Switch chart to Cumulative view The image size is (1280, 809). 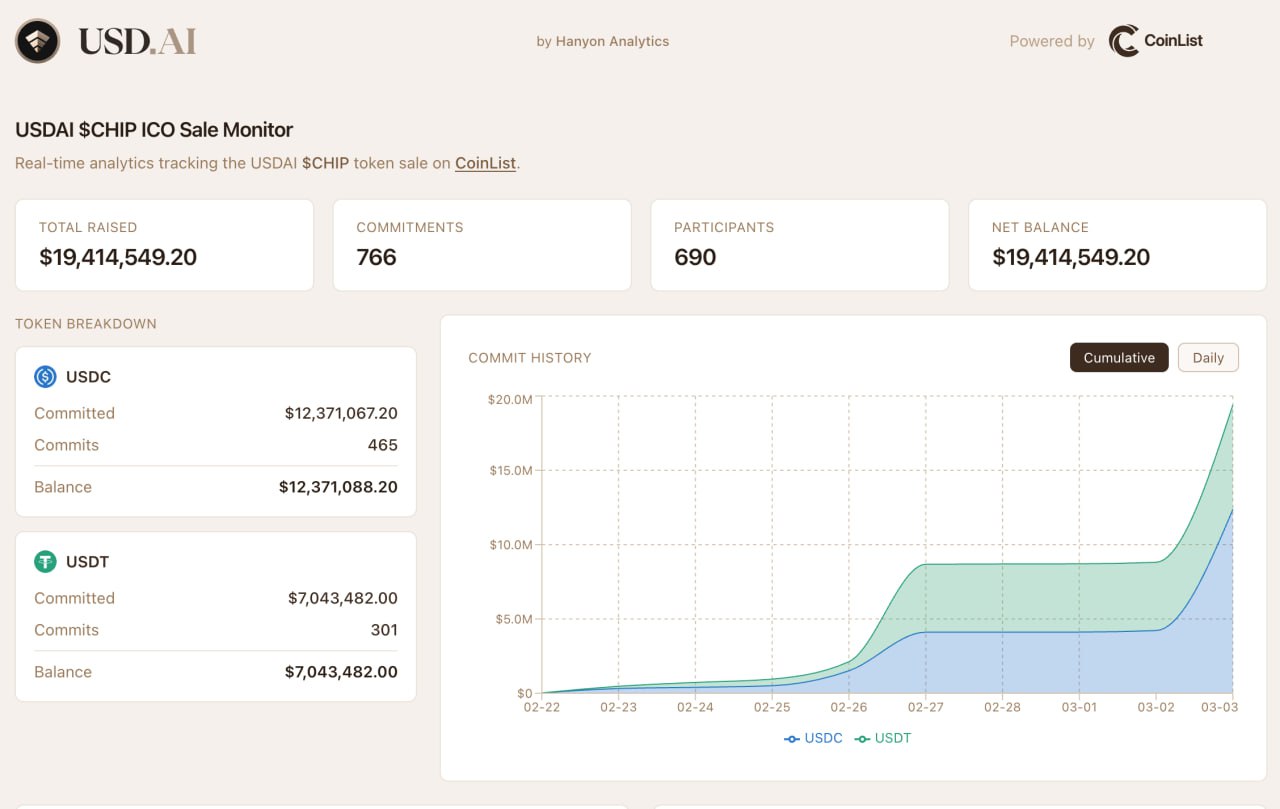1119,358
